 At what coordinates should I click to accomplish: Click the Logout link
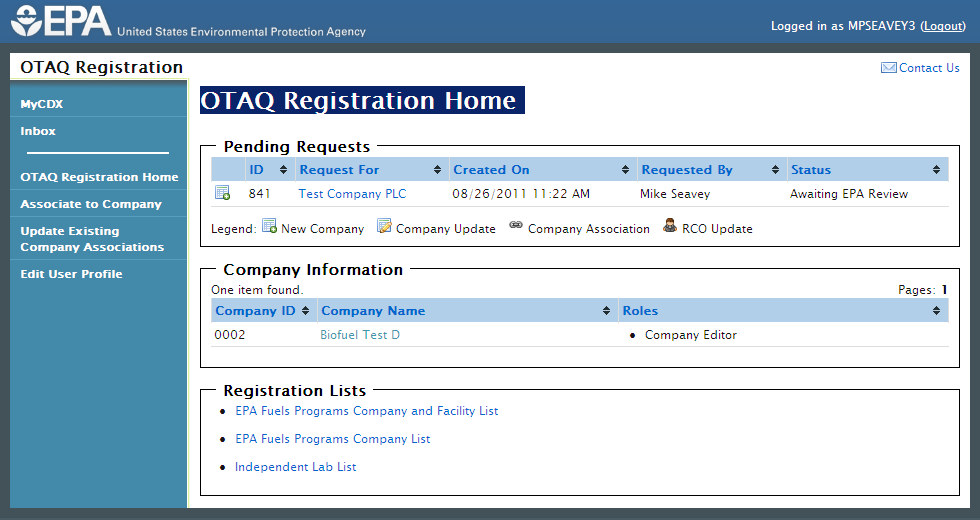point(943,26)
